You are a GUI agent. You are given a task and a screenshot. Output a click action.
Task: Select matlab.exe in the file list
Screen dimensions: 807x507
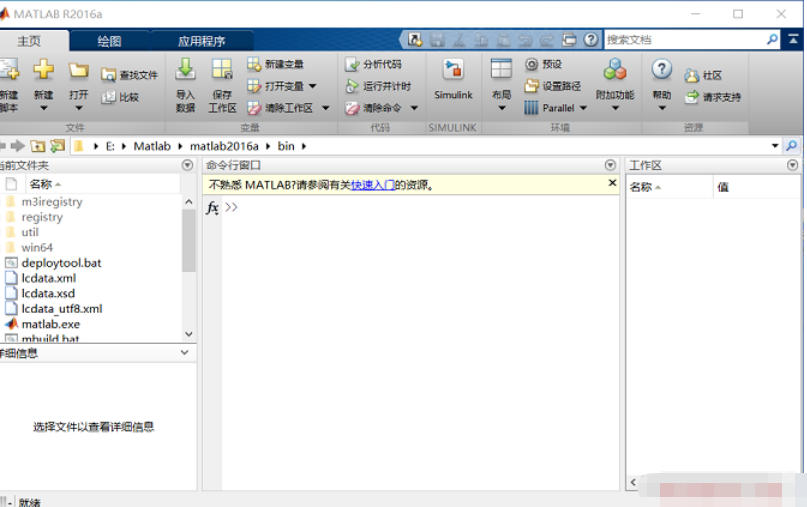[50, 324]
